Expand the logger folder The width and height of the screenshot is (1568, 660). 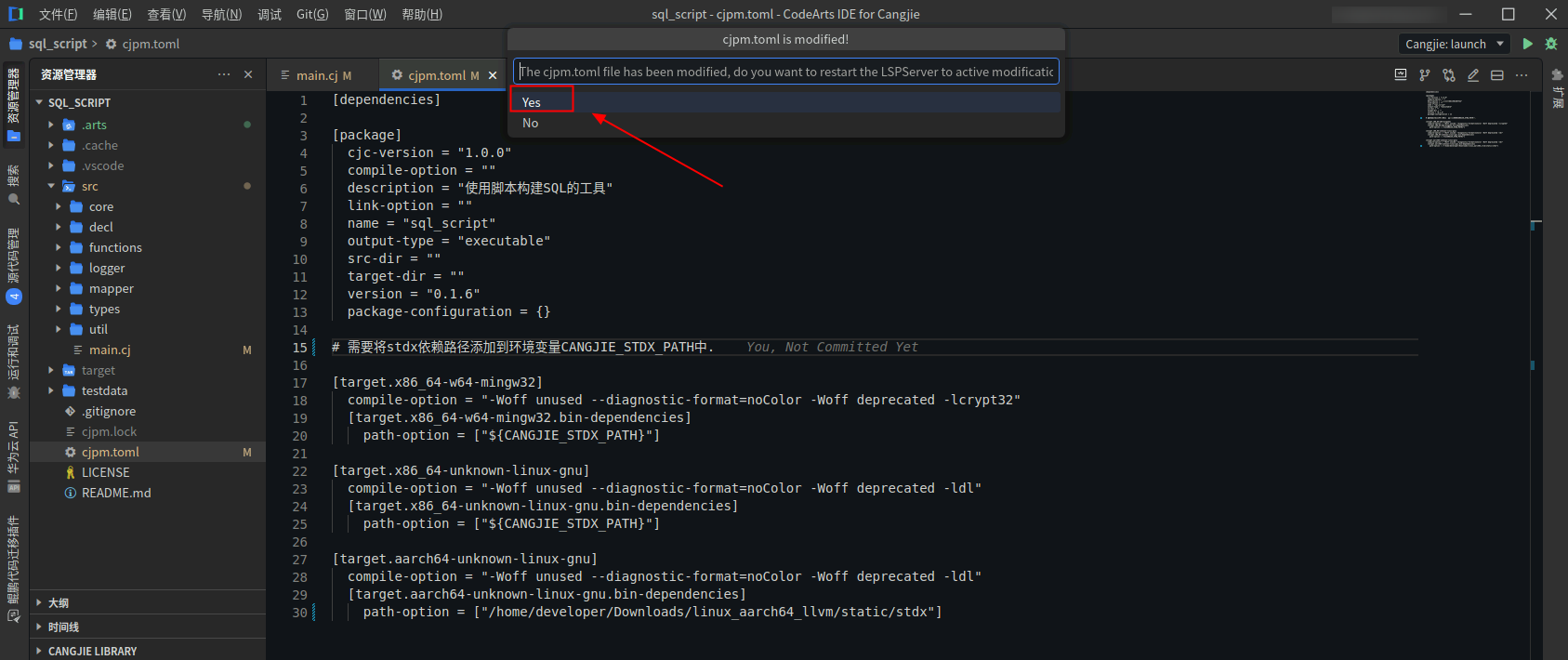[59, 268]
